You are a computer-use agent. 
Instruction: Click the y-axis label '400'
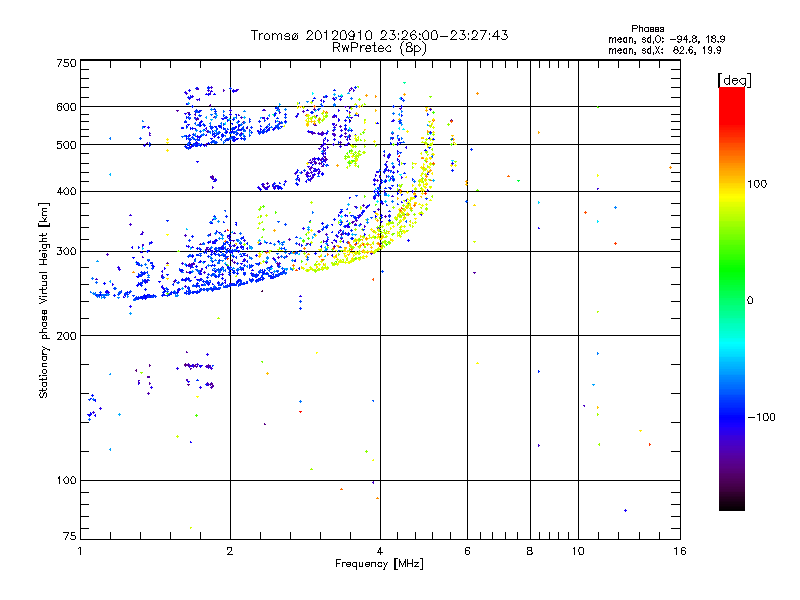point(66,191)
